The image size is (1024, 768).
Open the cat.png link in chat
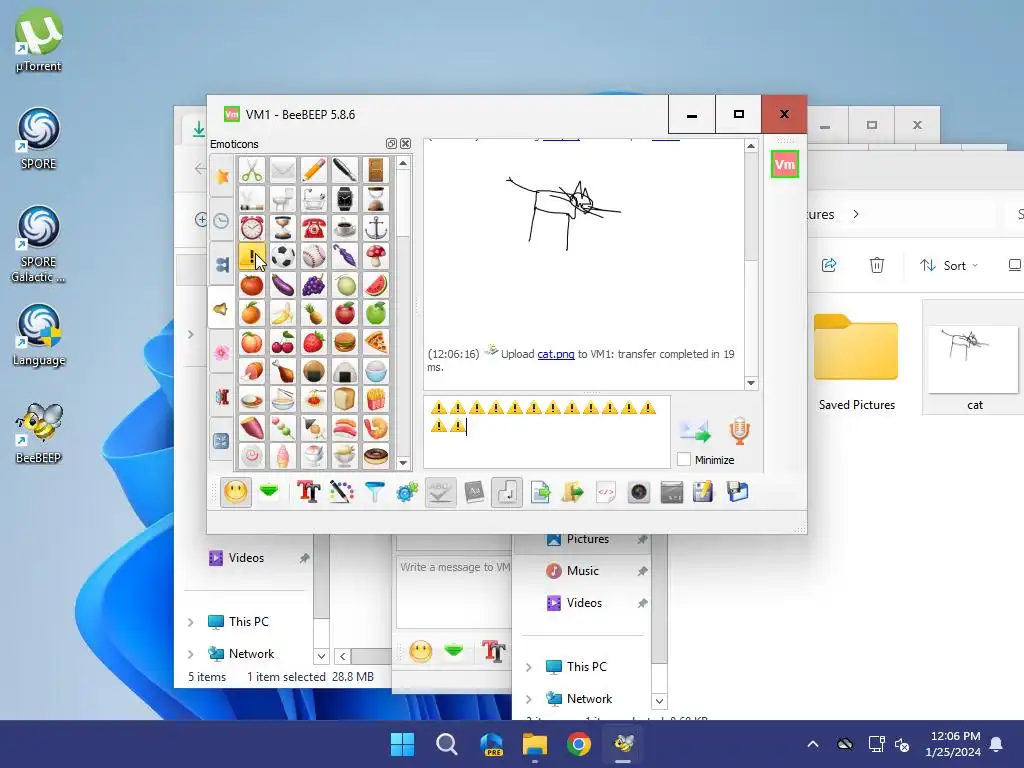[556, 354]
